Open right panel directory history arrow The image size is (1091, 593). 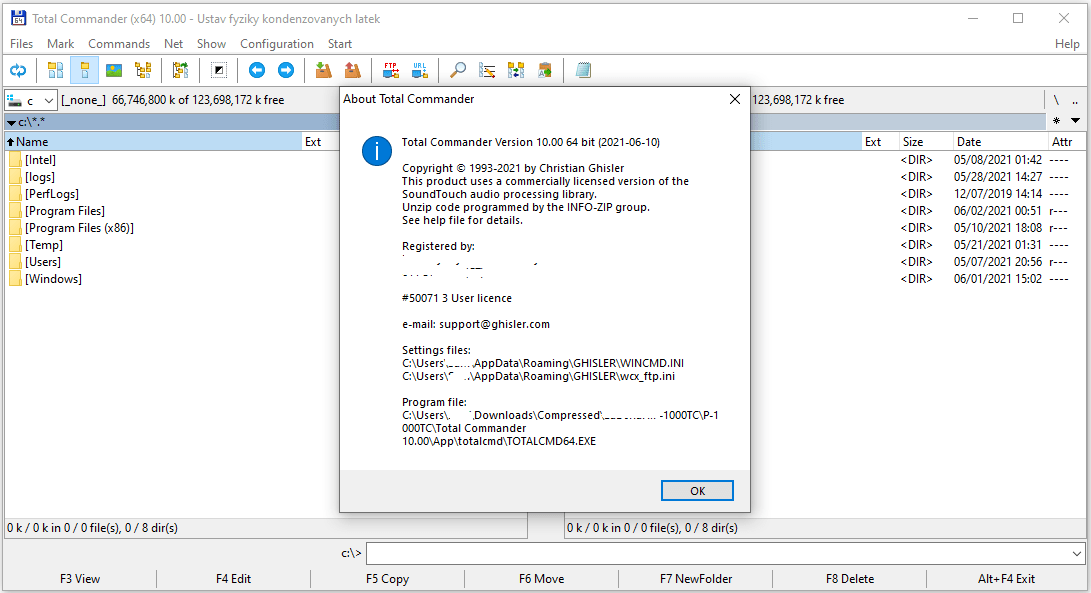coord(1076,121)
